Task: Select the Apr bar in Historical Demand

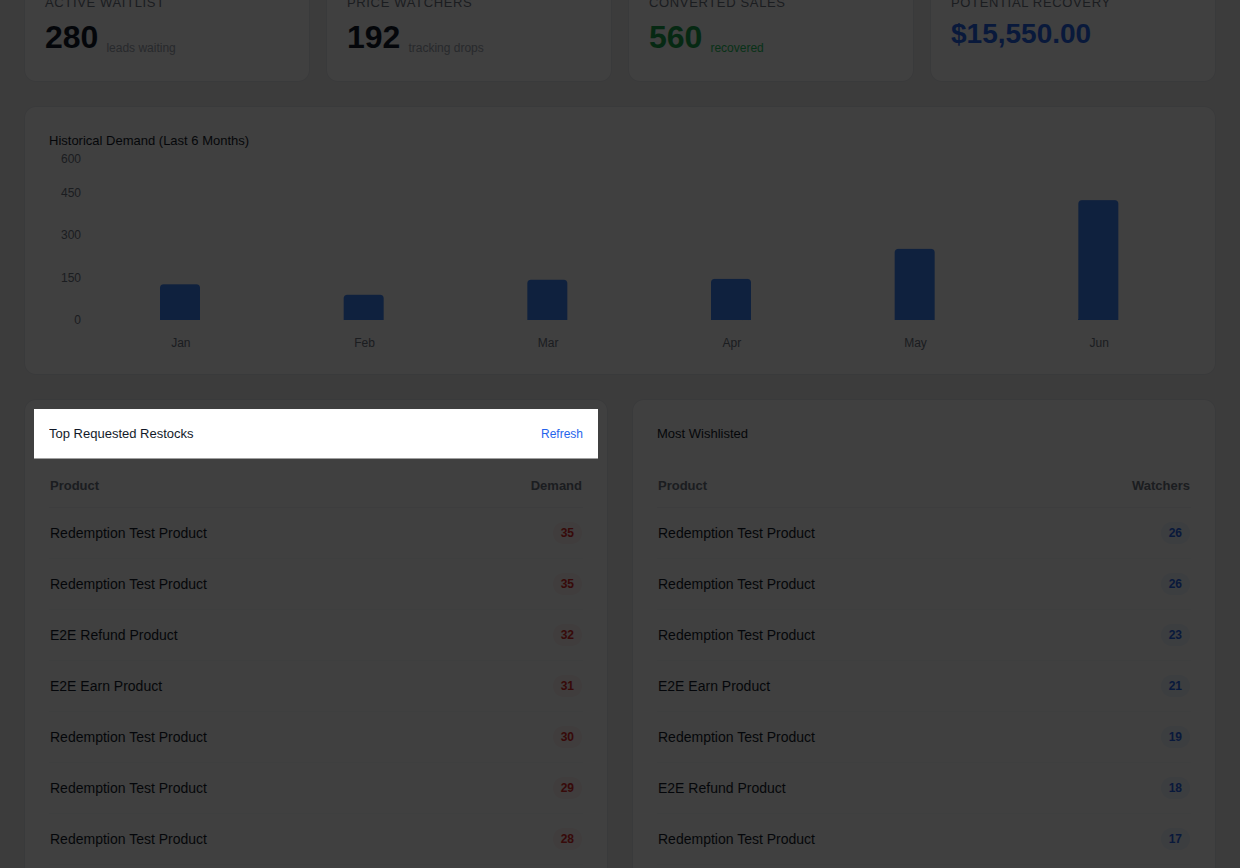Action: point(731,300)
